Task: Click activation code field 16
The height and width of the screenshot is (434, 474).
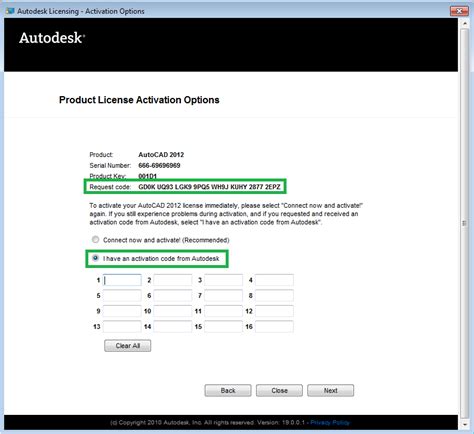Action: [274, 327]
